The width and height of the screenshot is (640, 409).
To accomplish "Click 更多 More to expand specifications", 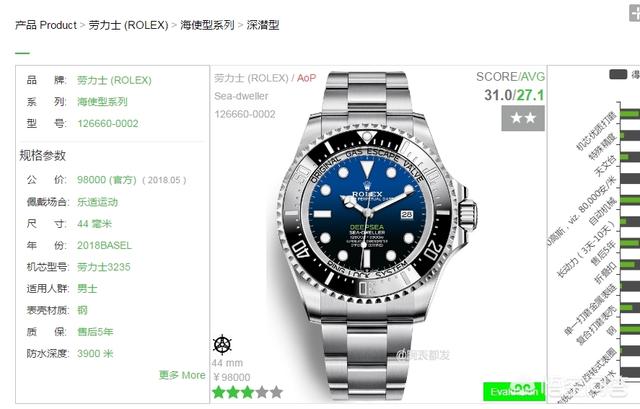I will (x=182, y=375).
